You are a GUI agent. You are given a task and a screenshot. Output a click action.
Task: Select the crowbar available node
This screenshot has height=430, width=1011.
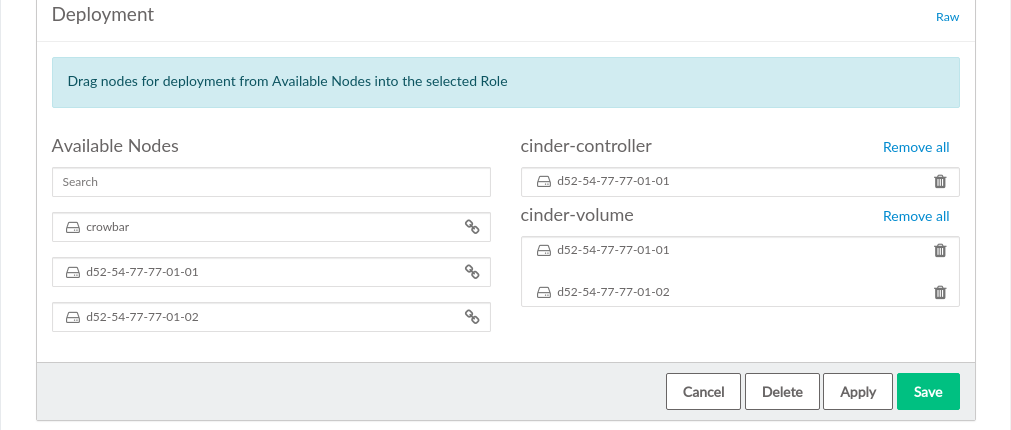click(x=108, y=227)
